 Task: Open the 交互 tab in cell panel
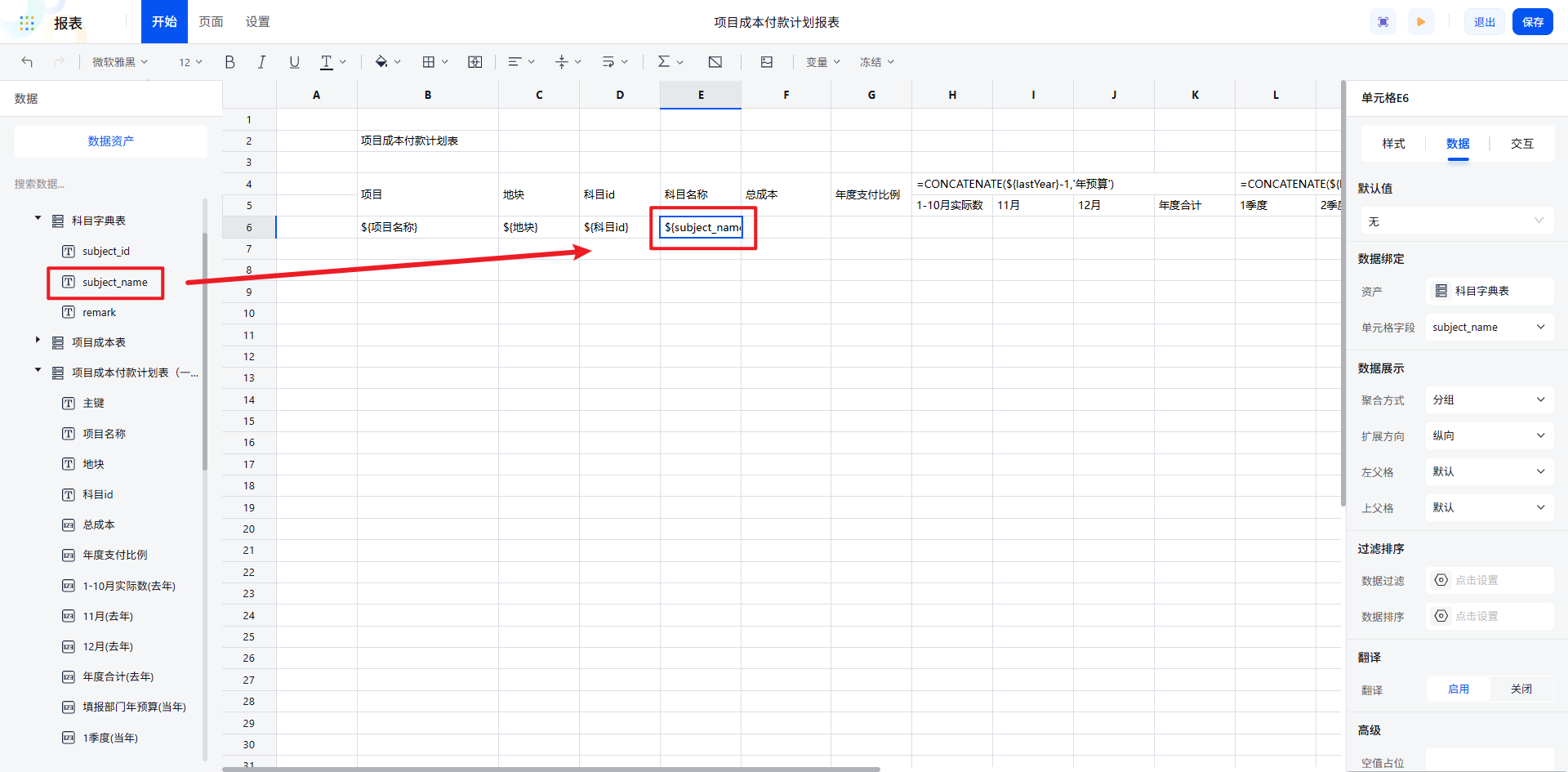pos(1522,144)
